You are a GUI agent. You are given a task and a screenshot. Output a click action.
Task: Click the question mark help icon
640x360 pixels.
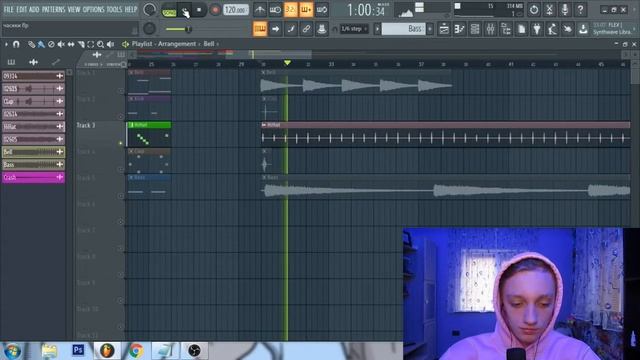coord(580,10)
